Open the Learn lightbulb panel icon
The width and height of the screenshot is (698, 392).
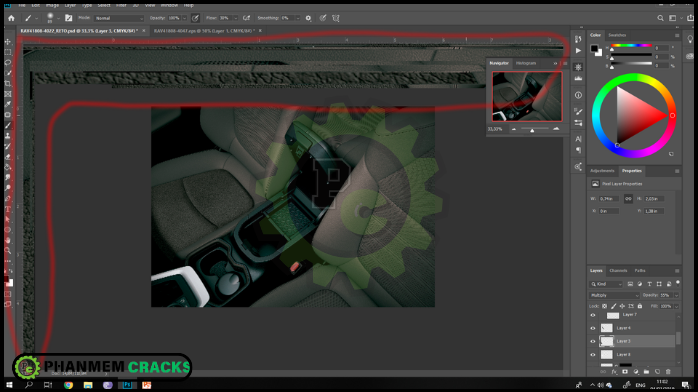(690, 39)
